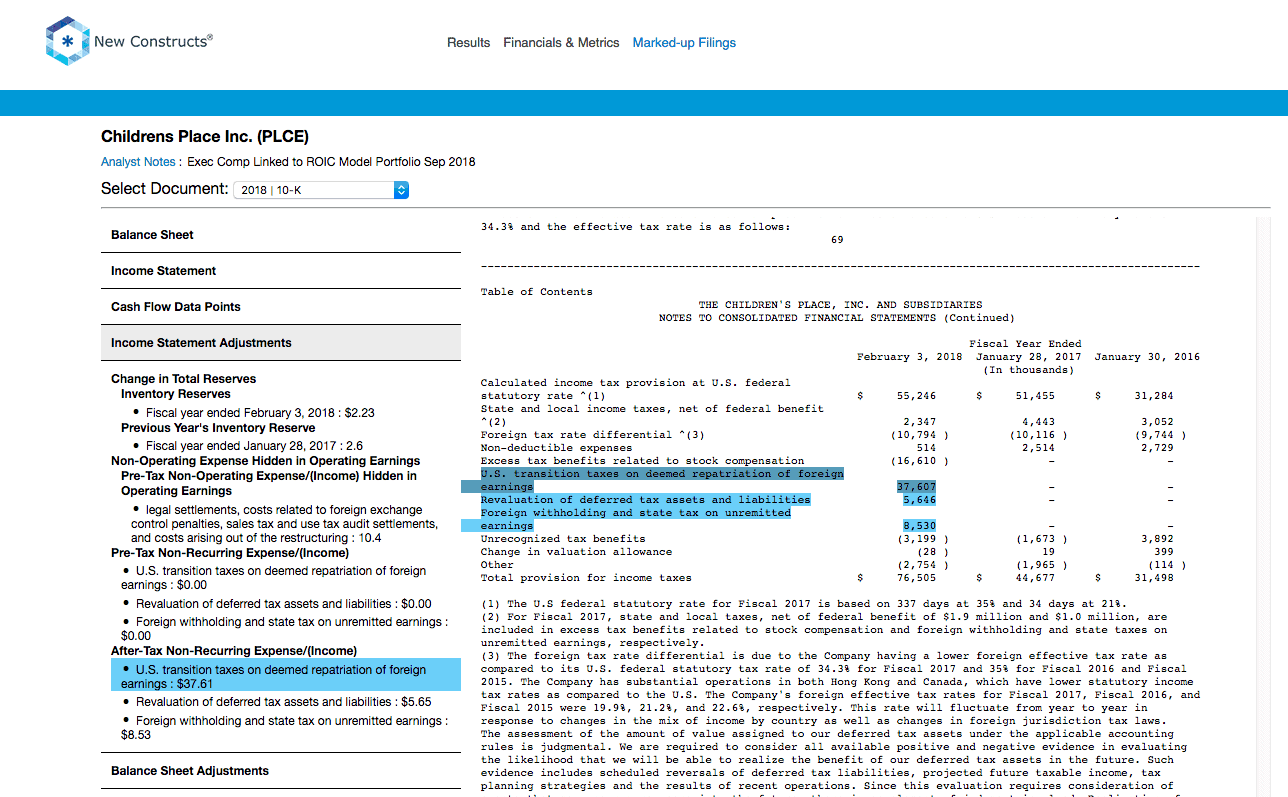Select after-tax Foreign withholding item : $8.53
This screenshot has width=1288, height=797.
(x=284, y=727)
